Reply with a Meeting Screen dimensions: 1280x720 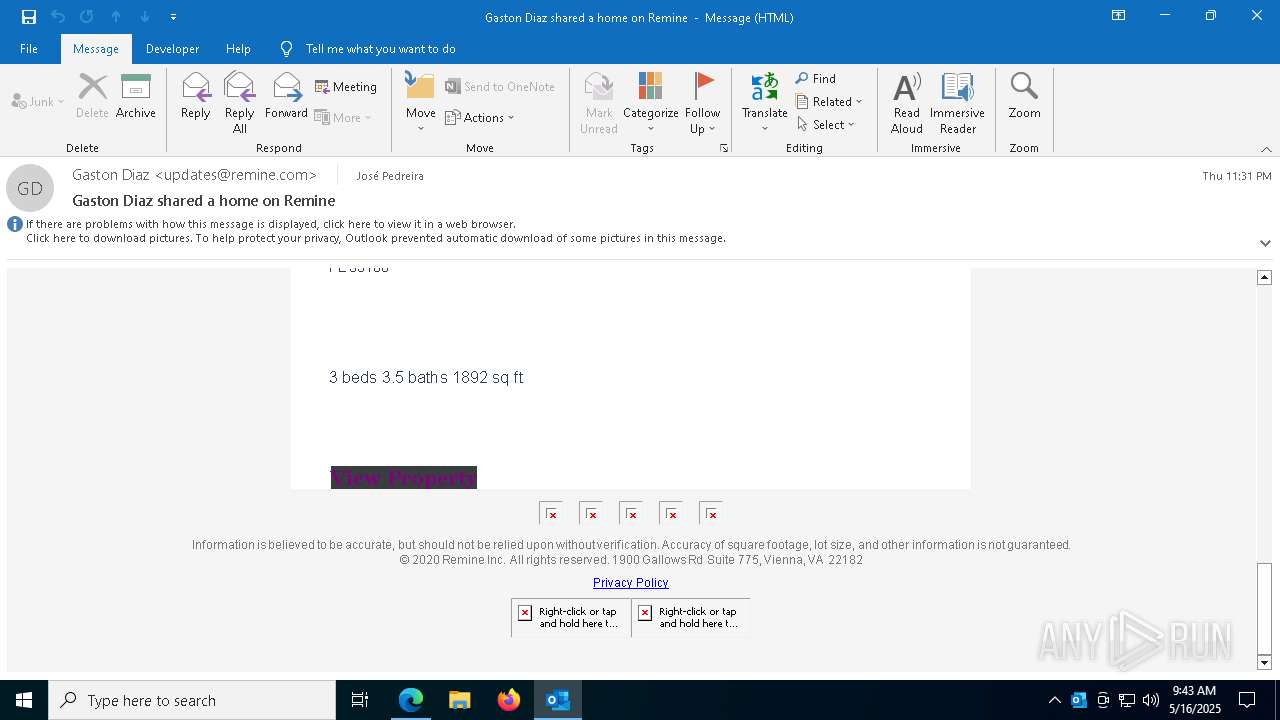[346, 87]
